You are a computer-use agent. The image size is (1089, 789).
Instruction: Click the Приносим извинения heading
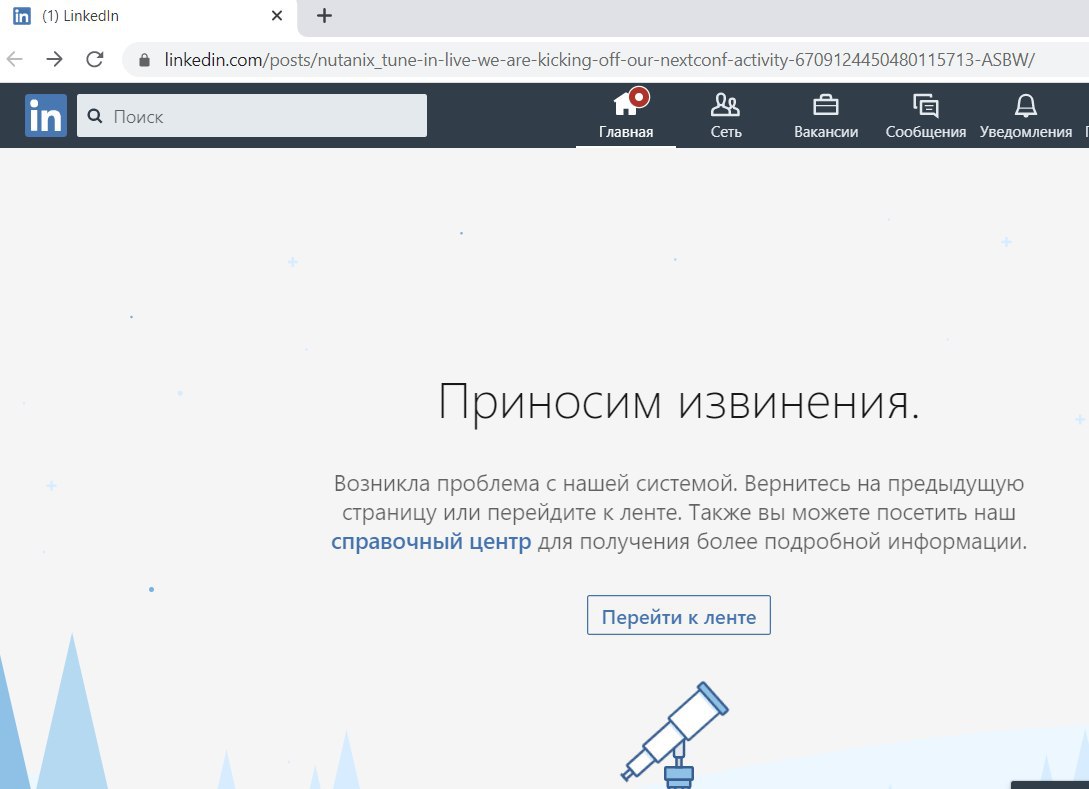coord(679,402)
